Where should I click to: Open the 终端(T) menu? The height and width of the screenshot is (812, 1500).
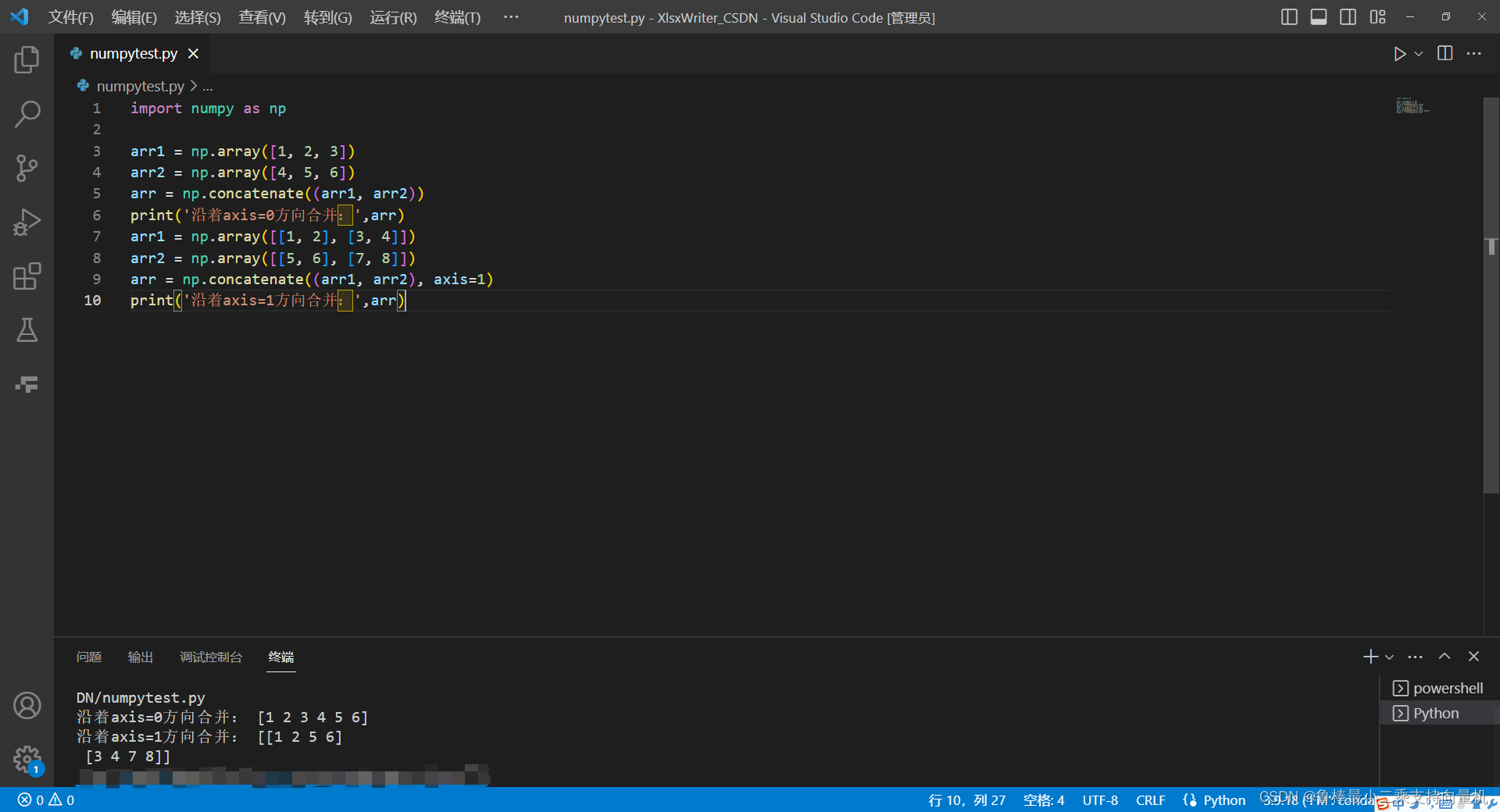(457, 17)
